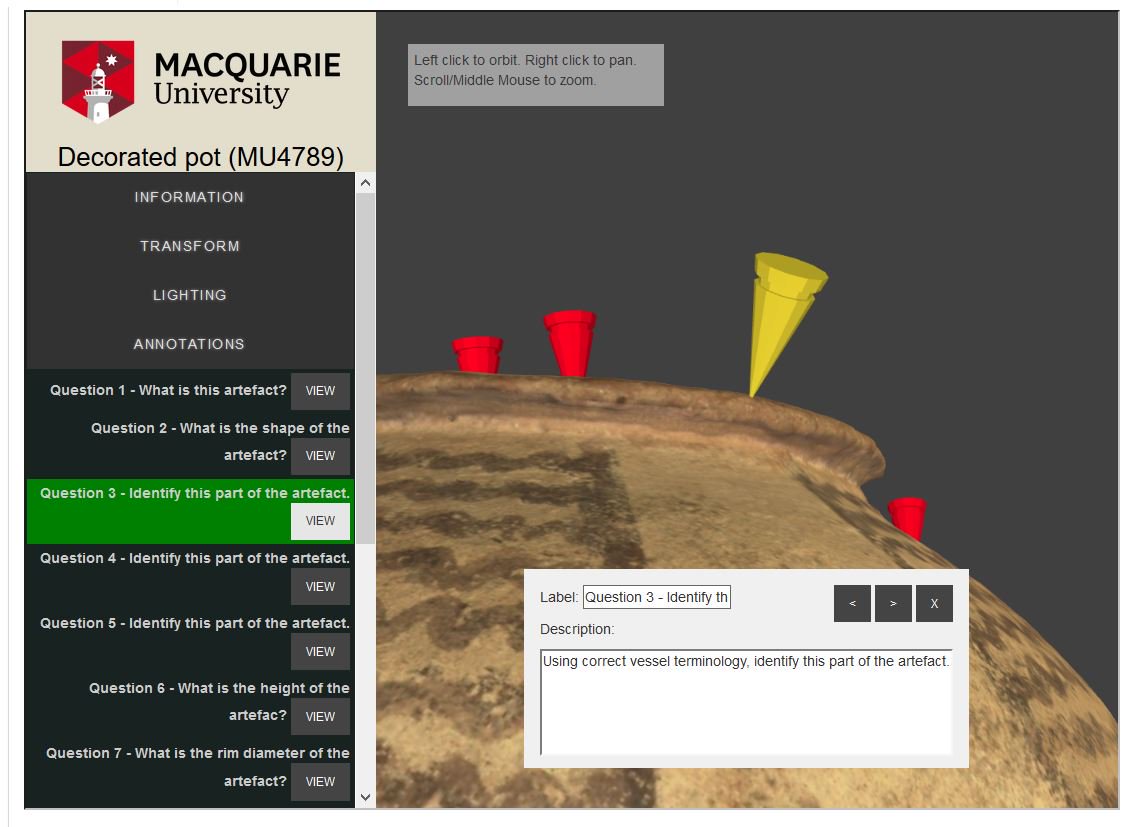View highlighted Question 3 annotation

point(320,521)
